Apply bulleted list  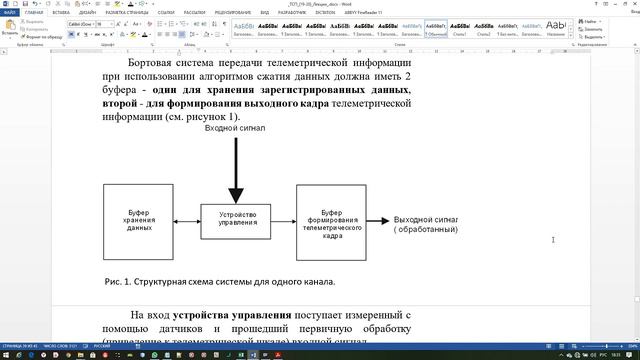pos(160,24)
